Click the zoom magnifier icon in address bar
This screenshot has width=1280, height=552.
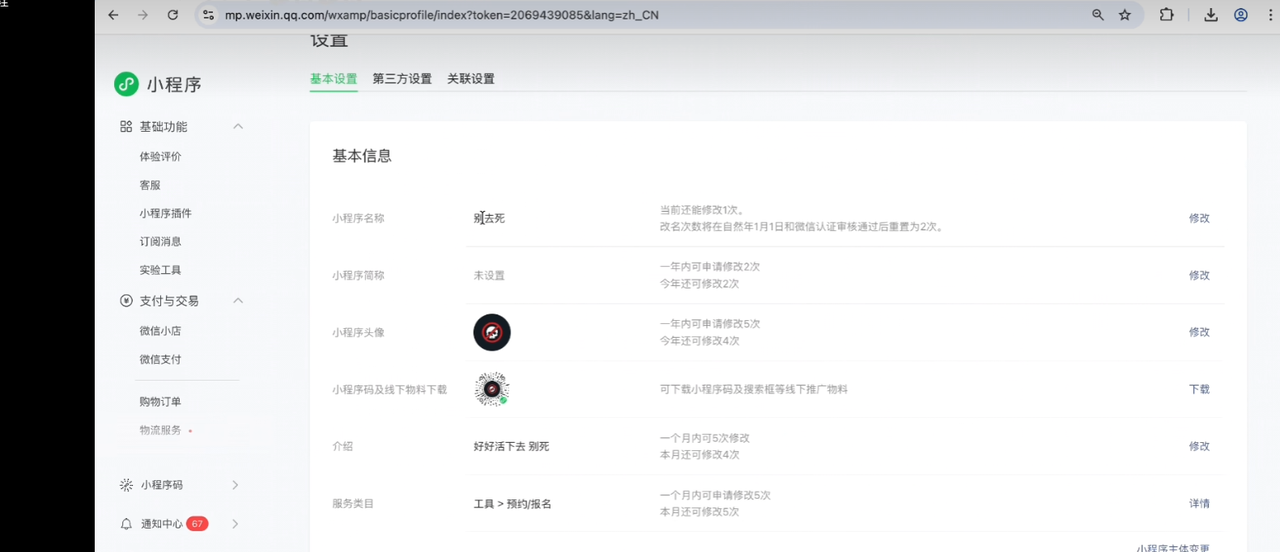pyautogui.click(x=1098, y=15)
